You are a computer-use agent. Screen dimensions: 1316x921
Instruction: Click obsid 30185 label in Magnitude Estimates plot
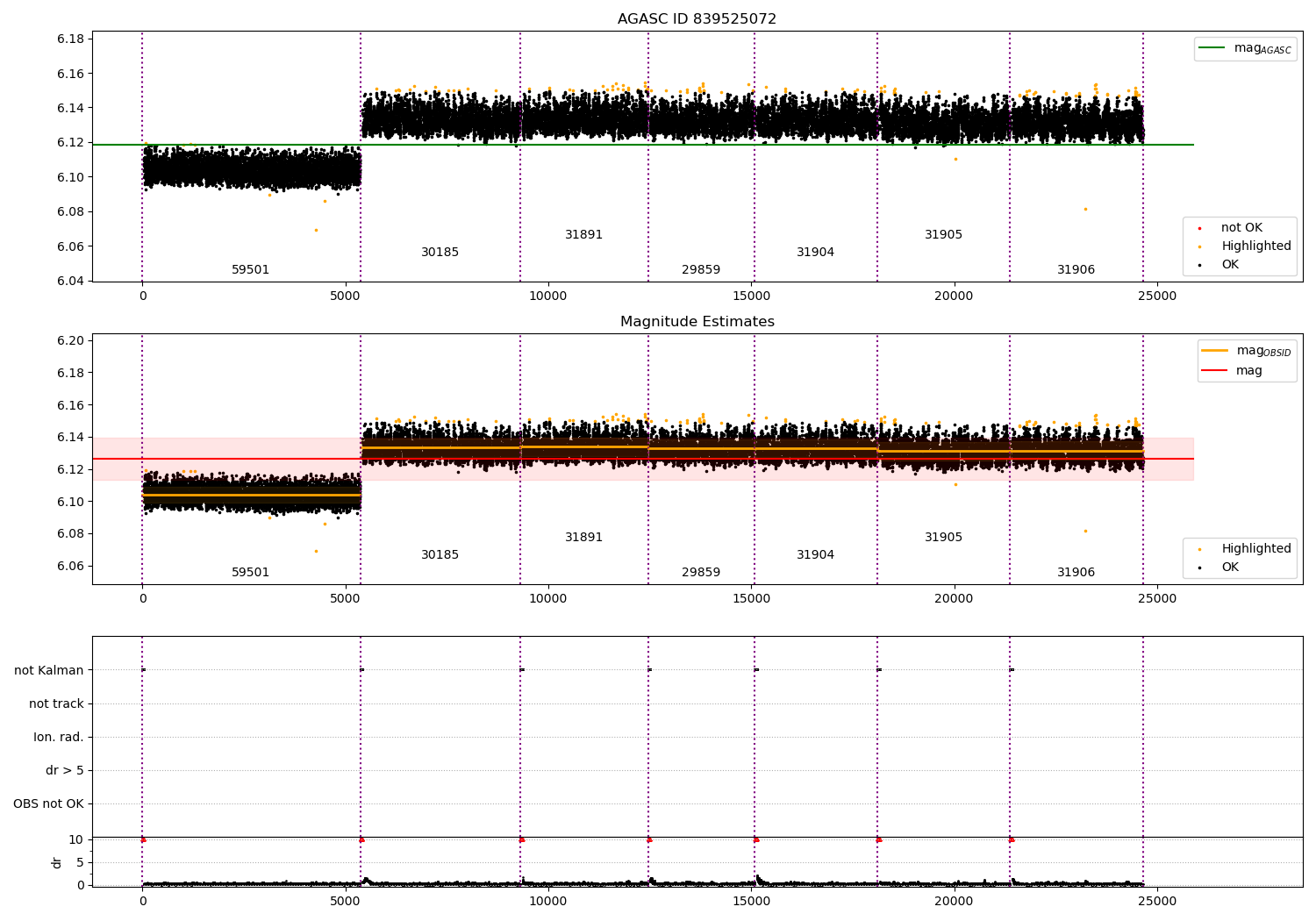[440, 555]
